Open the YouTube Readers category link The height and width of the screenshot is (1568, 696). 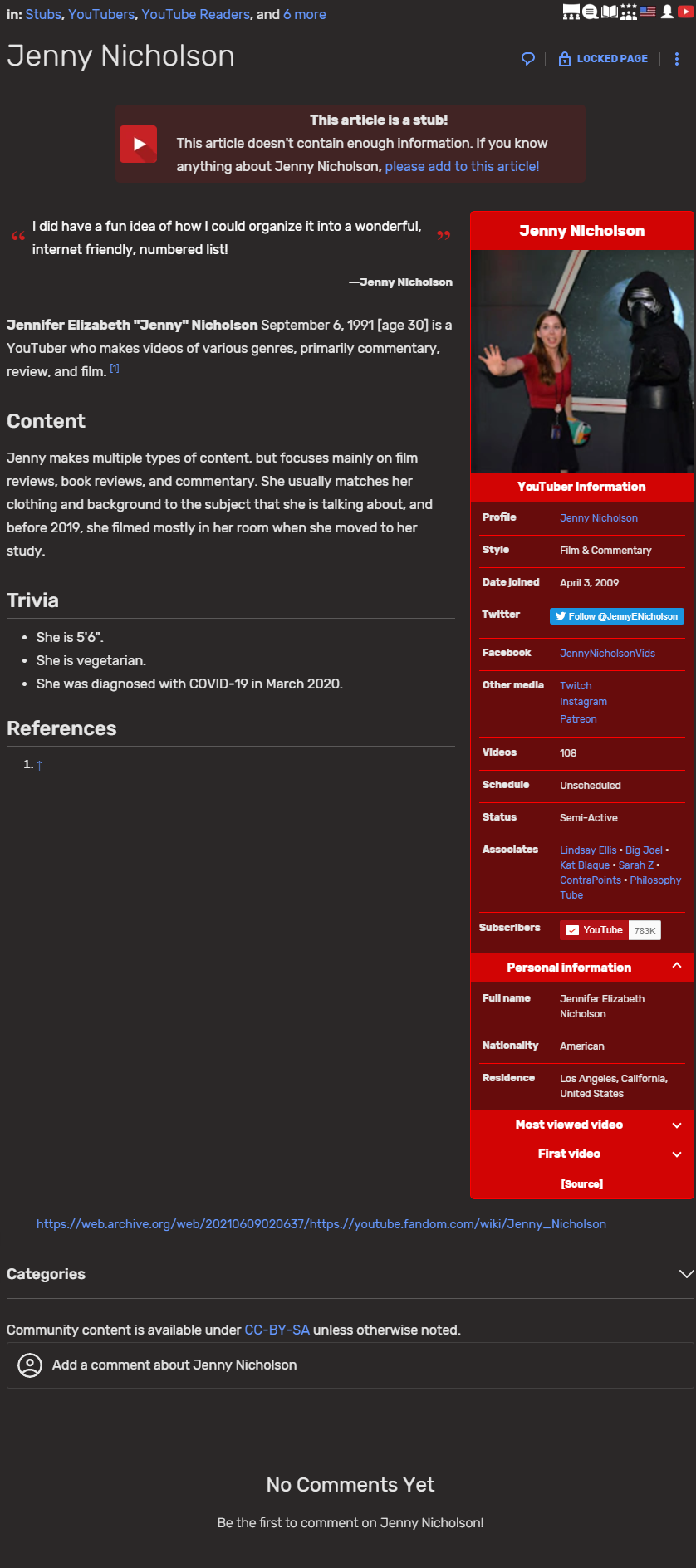(x=195, y=14)
